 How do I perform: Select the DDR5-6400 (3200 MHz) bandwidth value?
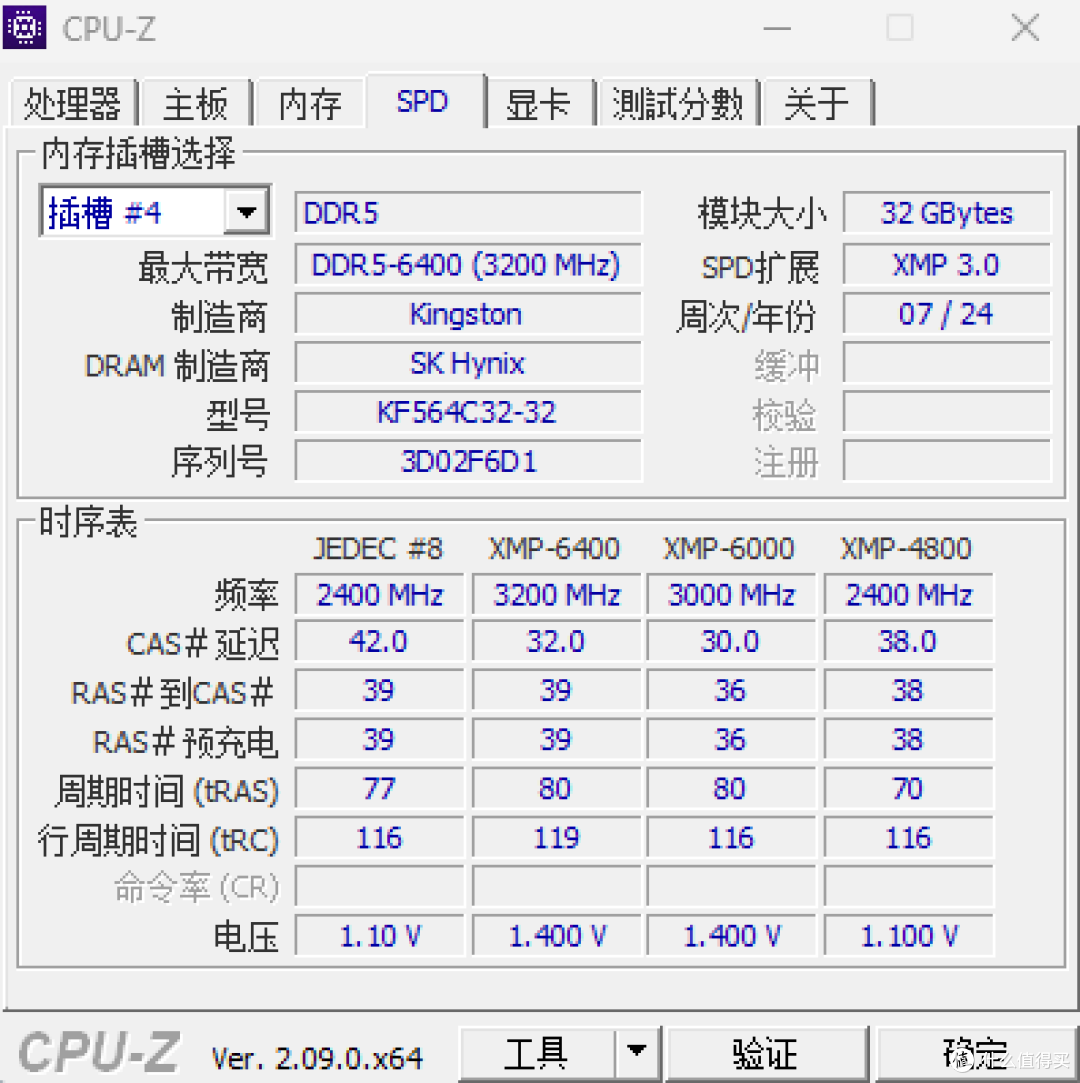coord(468,265)
